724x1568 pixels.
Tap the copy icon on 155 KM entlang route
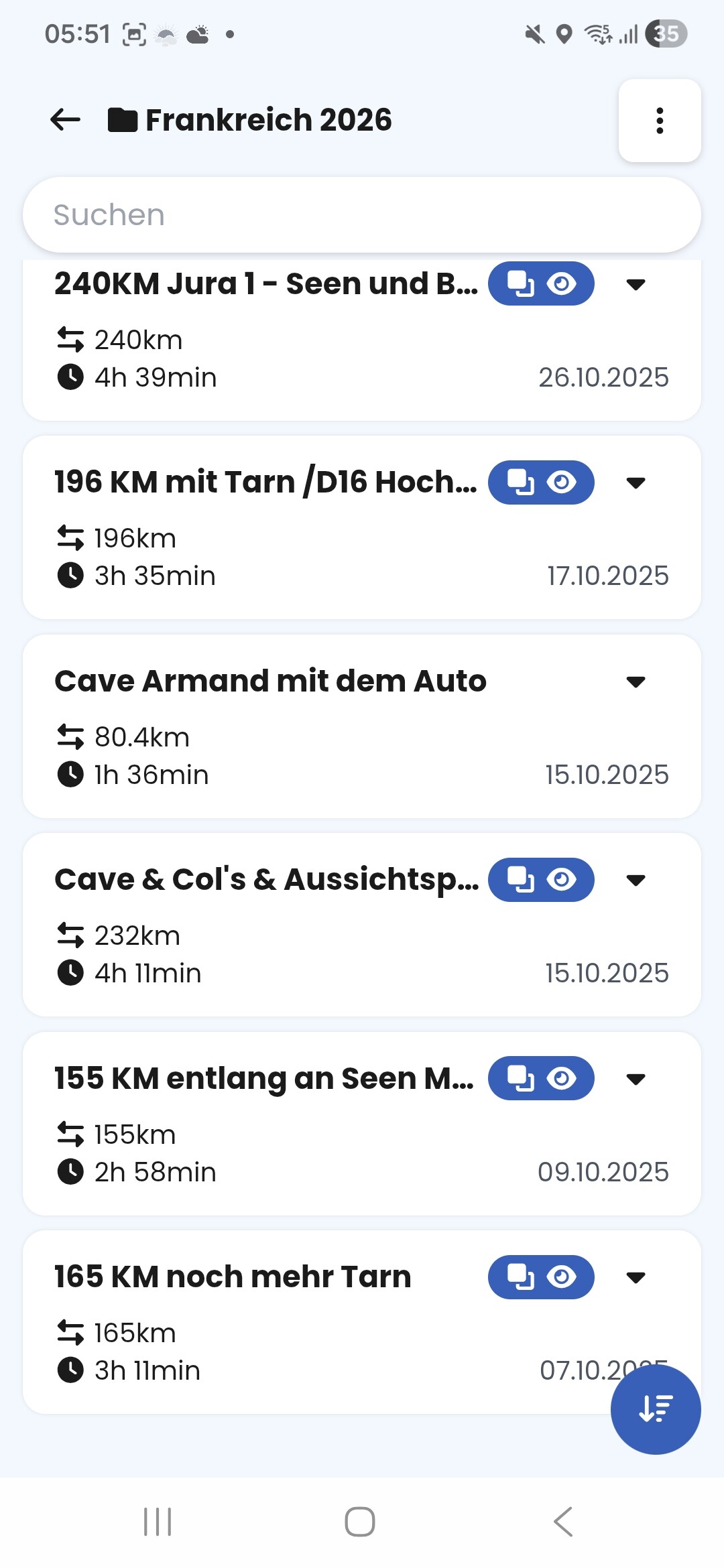pos(520,1078)
